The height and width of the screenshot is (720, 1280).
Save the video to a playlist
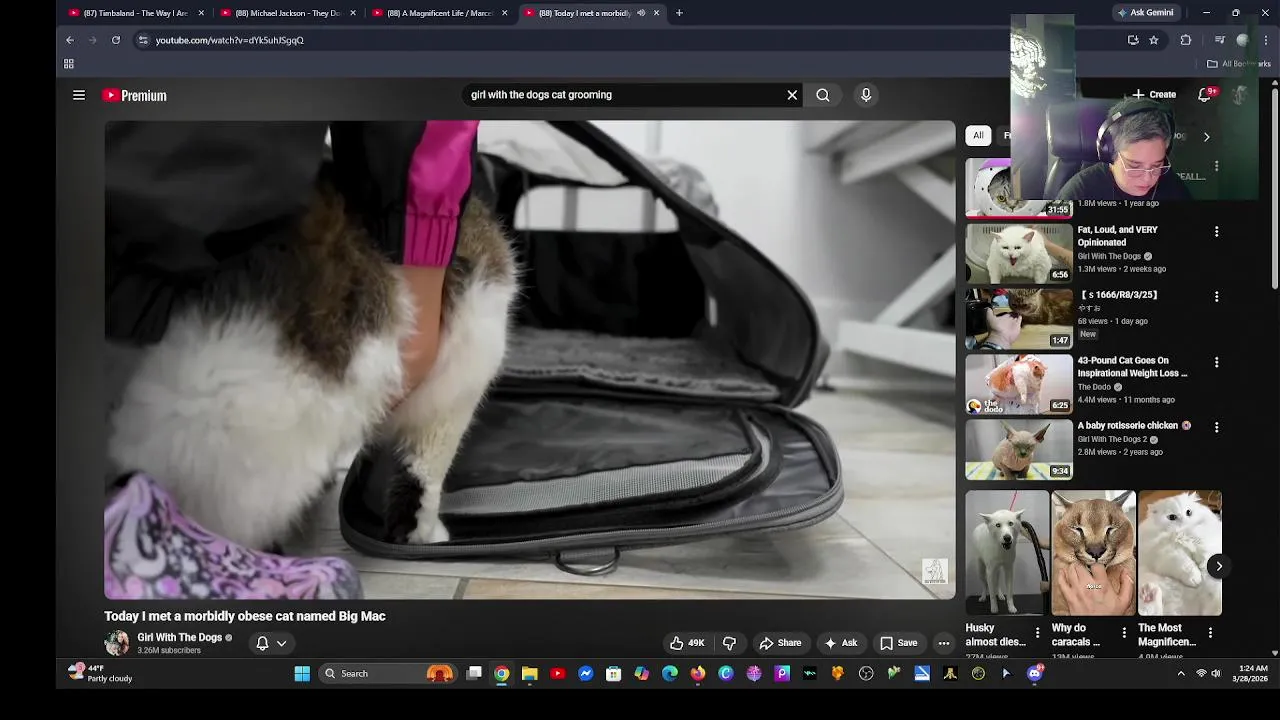(898, 643)
